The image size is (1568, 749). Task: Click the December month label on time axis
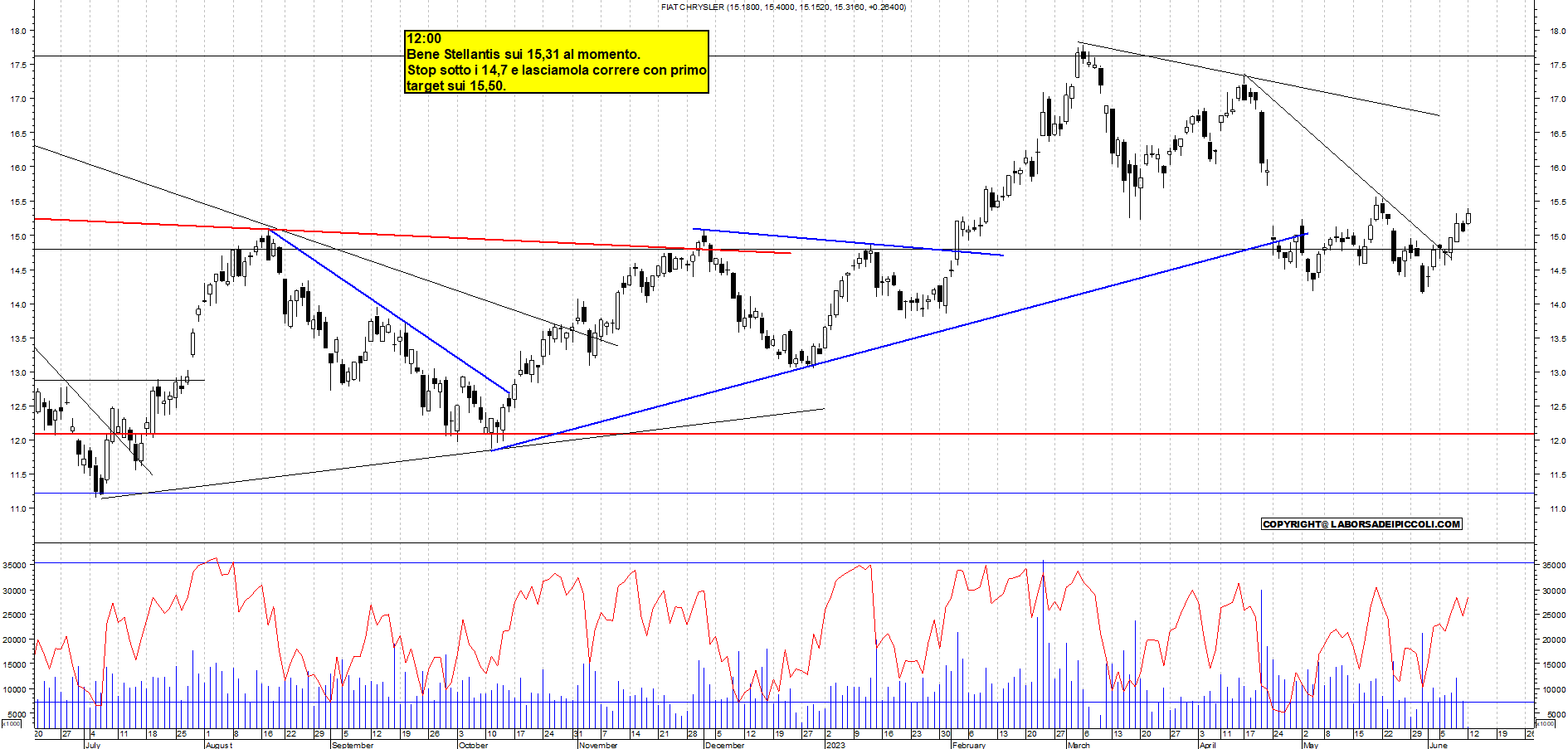coord(724,745)
